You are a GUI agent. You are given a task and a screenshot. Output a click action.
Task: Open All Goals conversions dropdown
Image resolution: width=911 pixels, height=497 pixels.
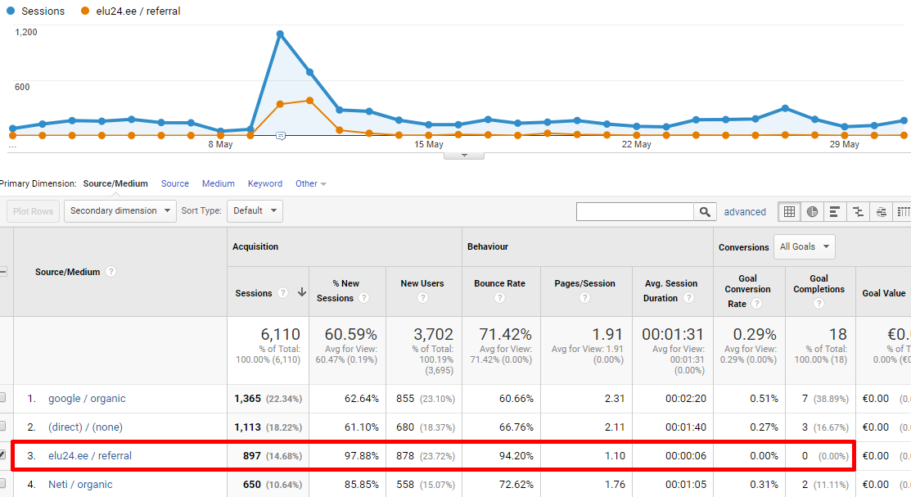[804, 247]
